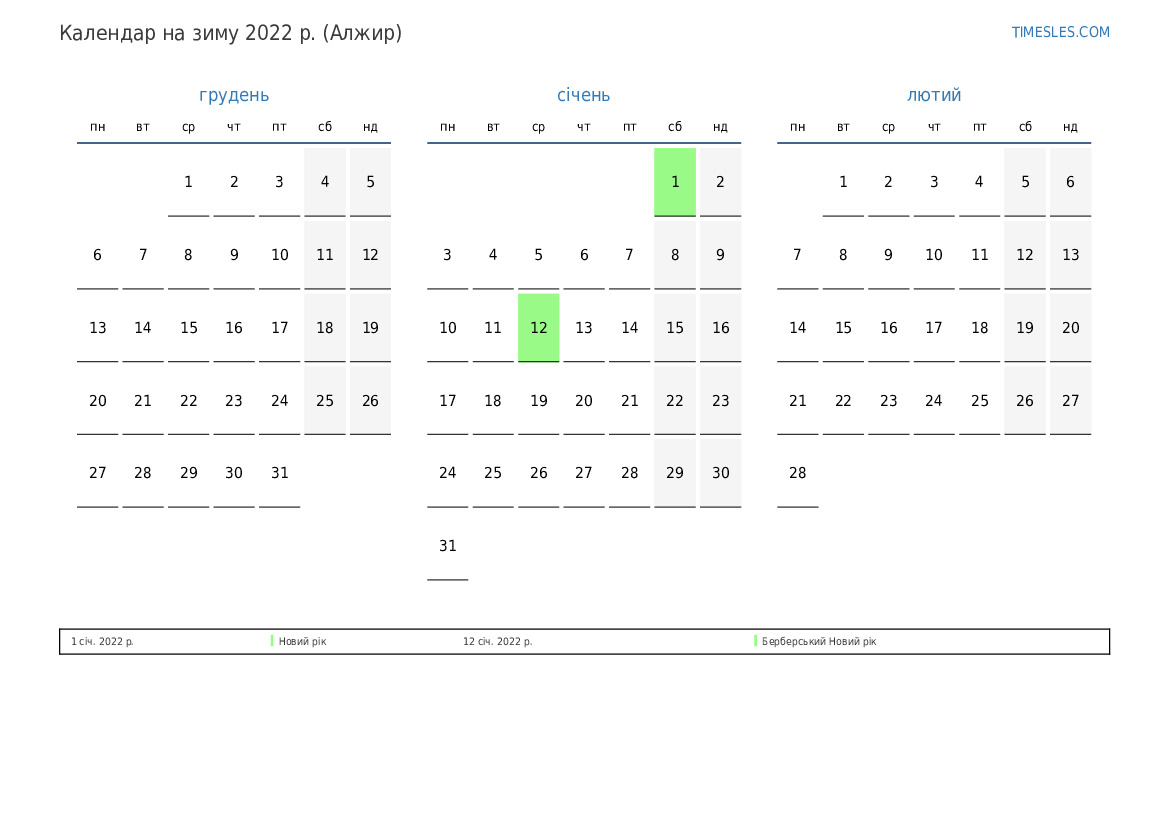Image resolution: width=1169 pixels, height=827 pixels.
Task: Click the 'Новий рік' legend entry
Action: click(x=302, y=641)
